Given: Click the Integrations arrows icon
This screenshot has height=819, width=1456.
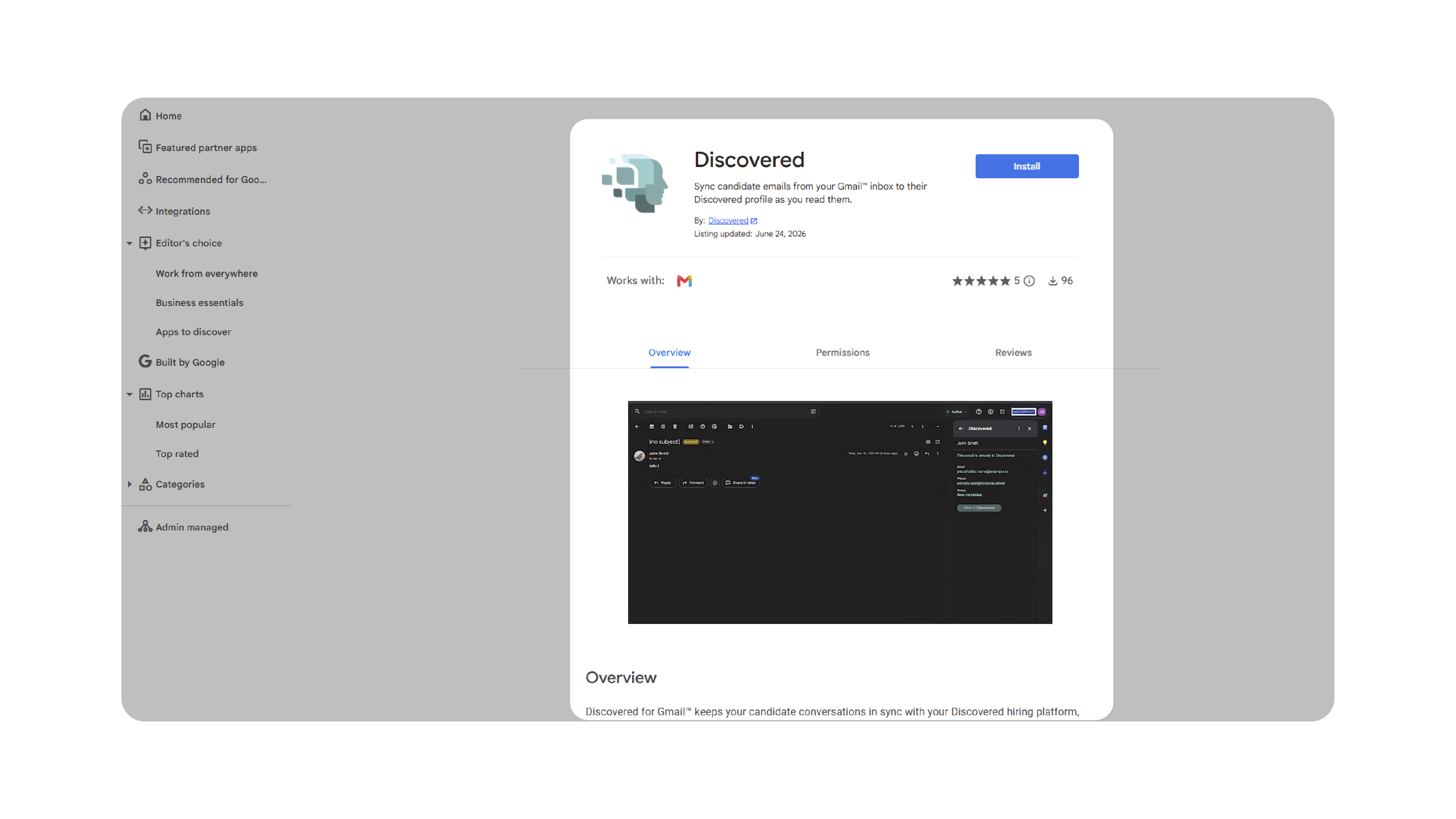Looking at the screenshot, I should pos(145,210).
